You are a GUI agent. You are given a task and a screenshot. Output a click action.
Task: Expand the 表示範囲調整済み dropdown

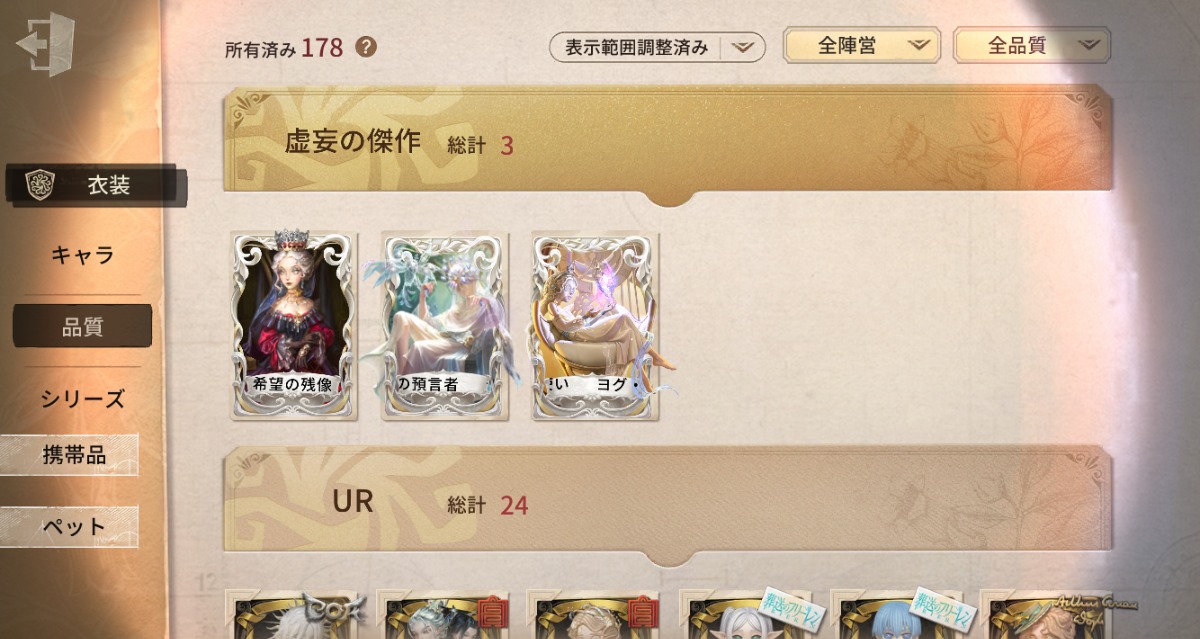coord(657,47)
